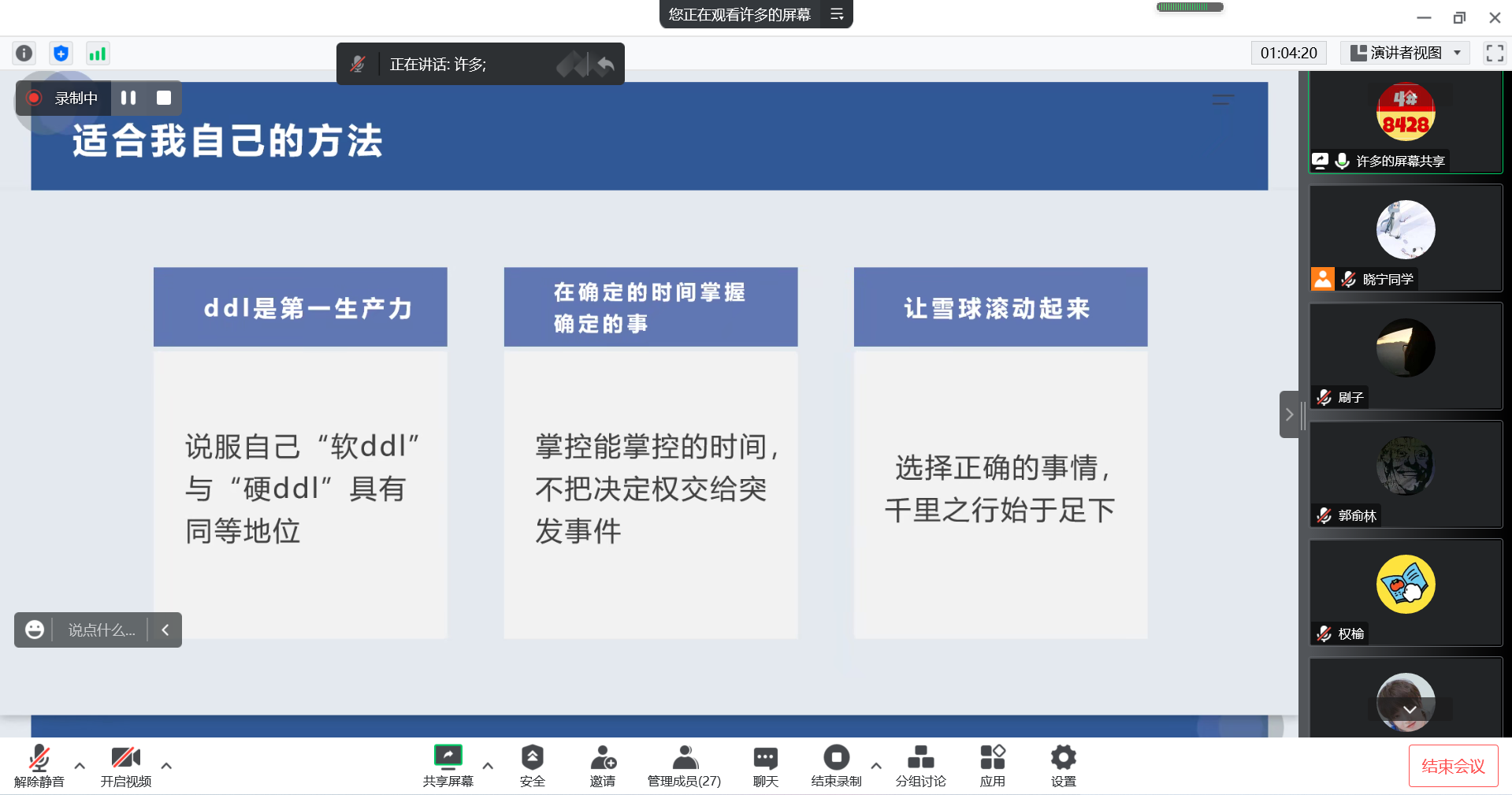Click muted mic icon beside 刷子
This screenshot has width=1512, height=795.
[x=1324, y=397]
